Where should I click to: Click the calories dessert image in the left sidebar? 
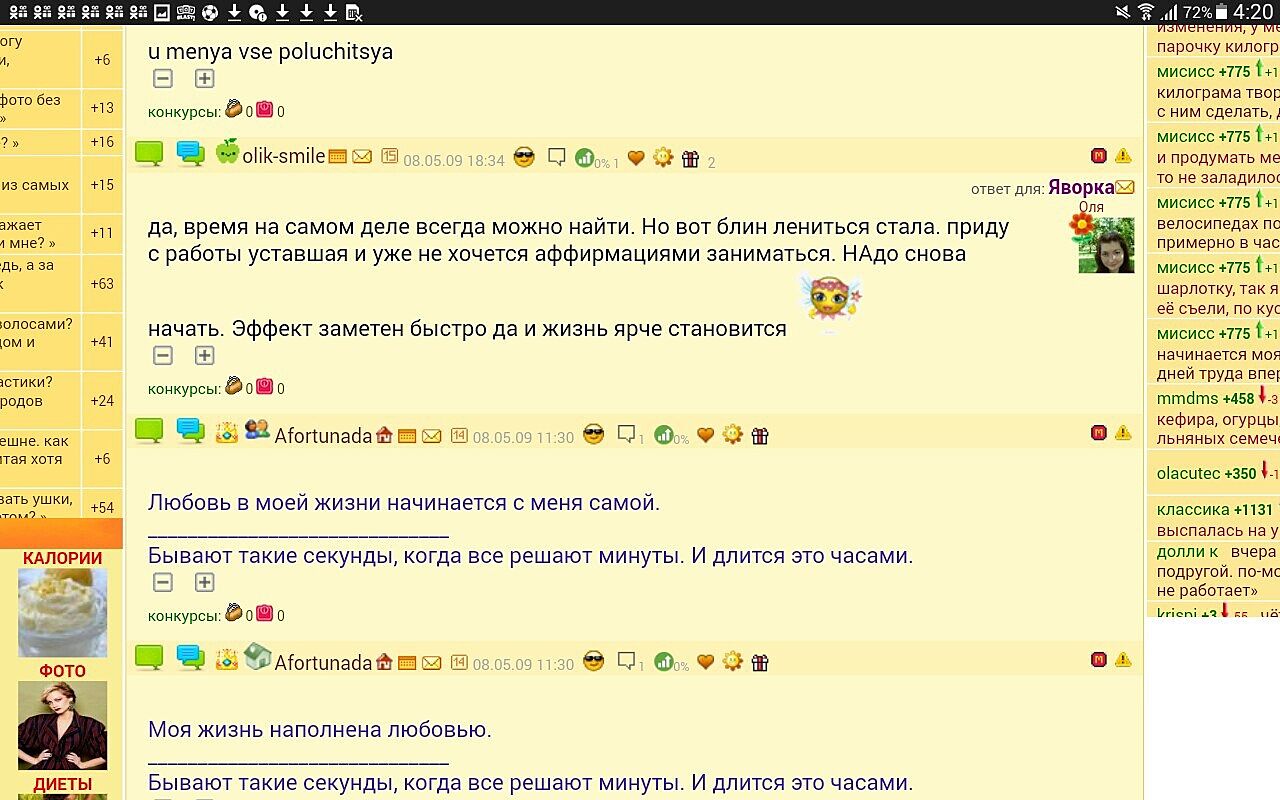pos(62,612)
